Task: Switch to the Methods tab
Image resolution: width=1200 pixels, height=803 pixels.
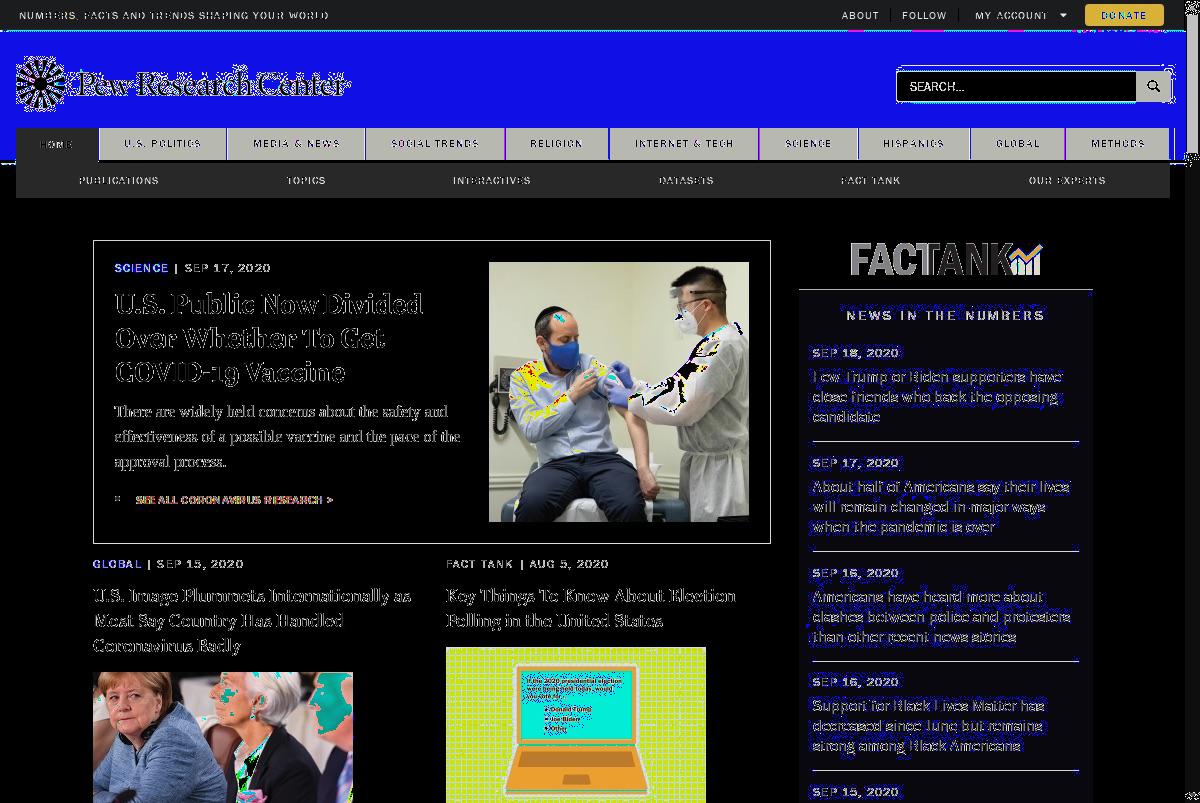Action: [1118, 144]
